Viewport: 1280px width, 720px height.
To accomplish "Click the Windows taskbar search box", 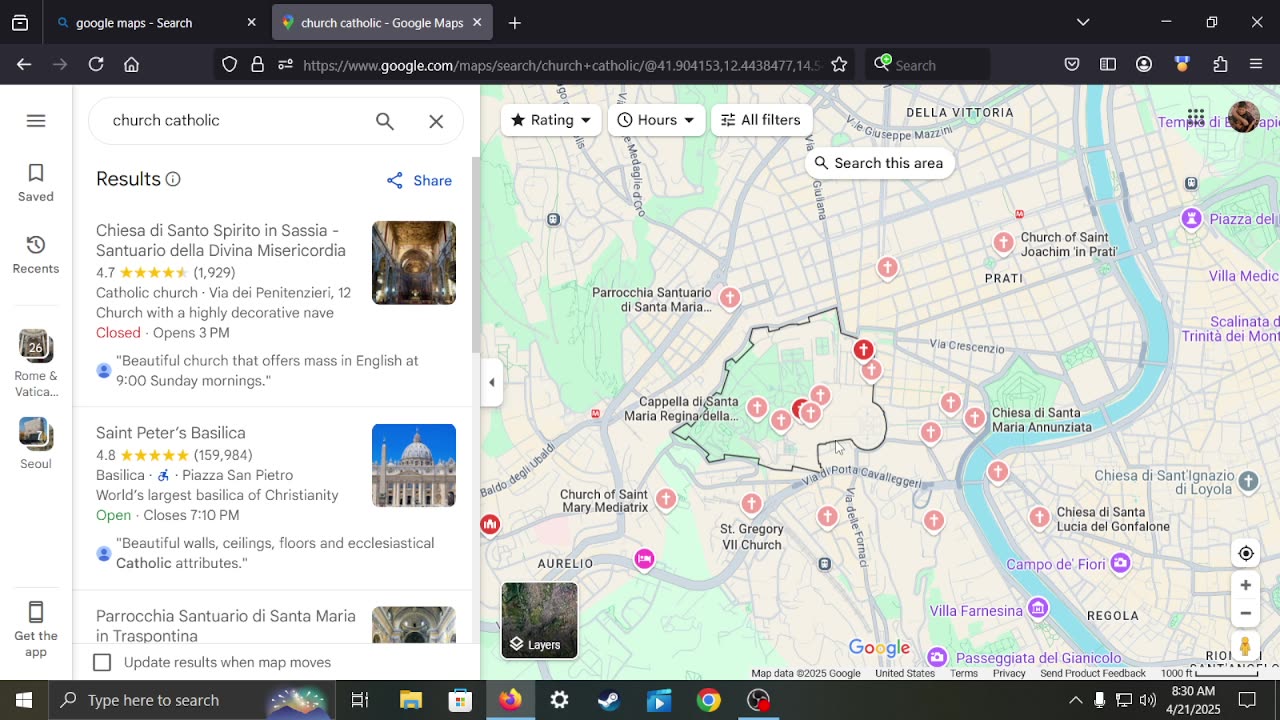I will point(192,700).
